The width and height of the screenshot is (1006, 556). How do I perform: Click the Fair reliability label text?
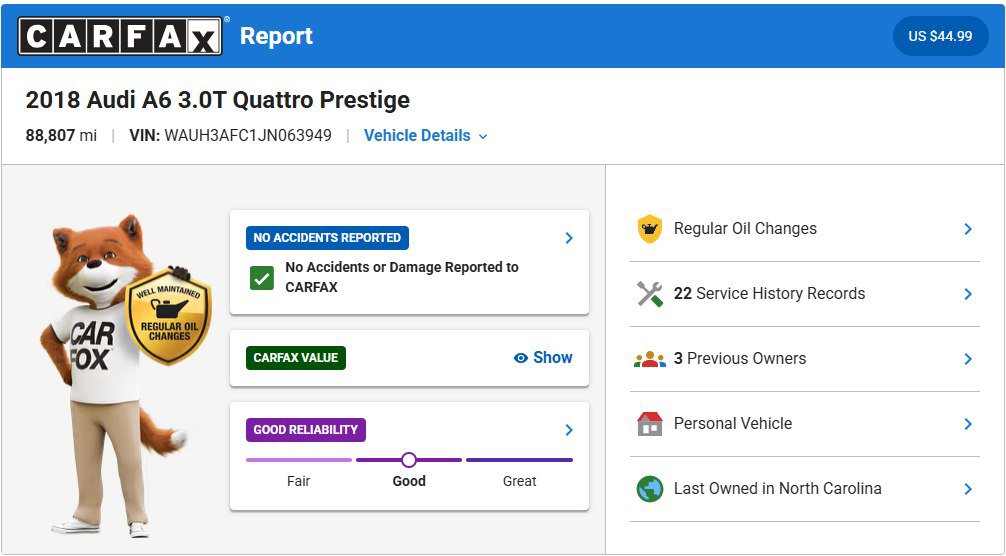pos(298,481)
